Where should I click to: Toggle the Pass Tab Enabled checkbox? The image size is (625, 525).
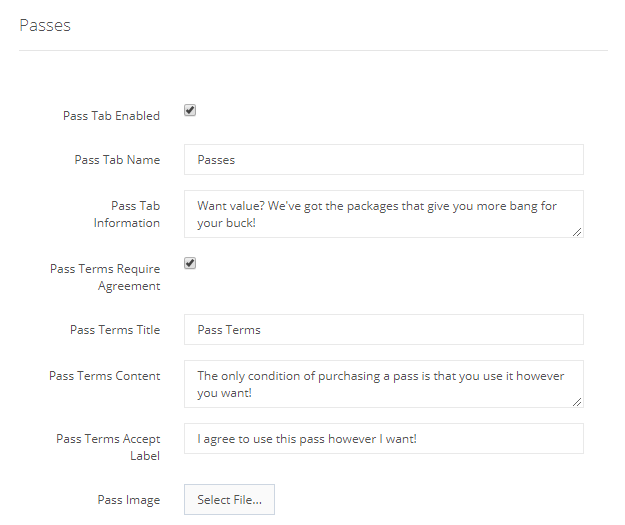point(190,111)
